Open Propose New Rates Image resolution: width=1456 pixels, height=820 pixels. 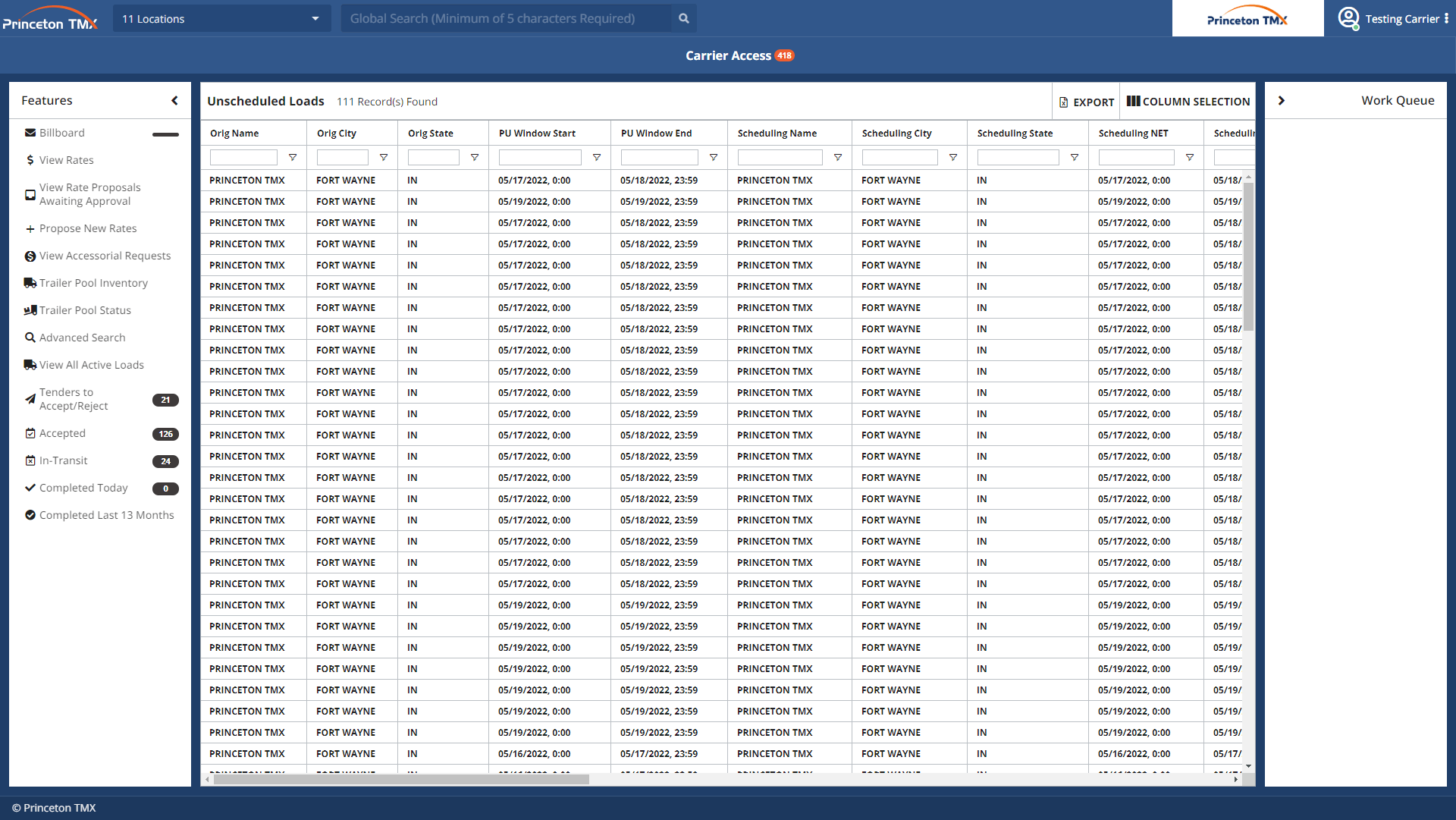coord(88,228)
